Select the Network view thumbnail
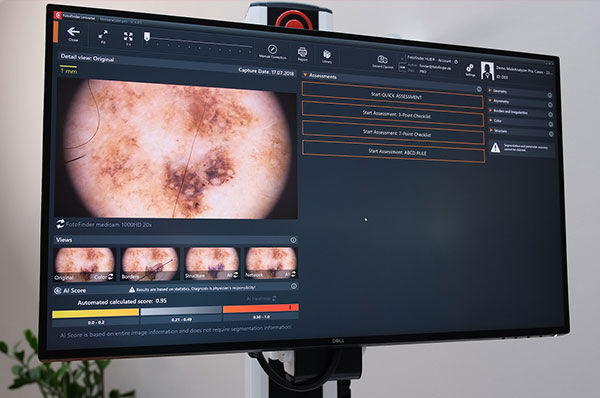The height and width of the screenshot is (398, 600). [271, 263]
